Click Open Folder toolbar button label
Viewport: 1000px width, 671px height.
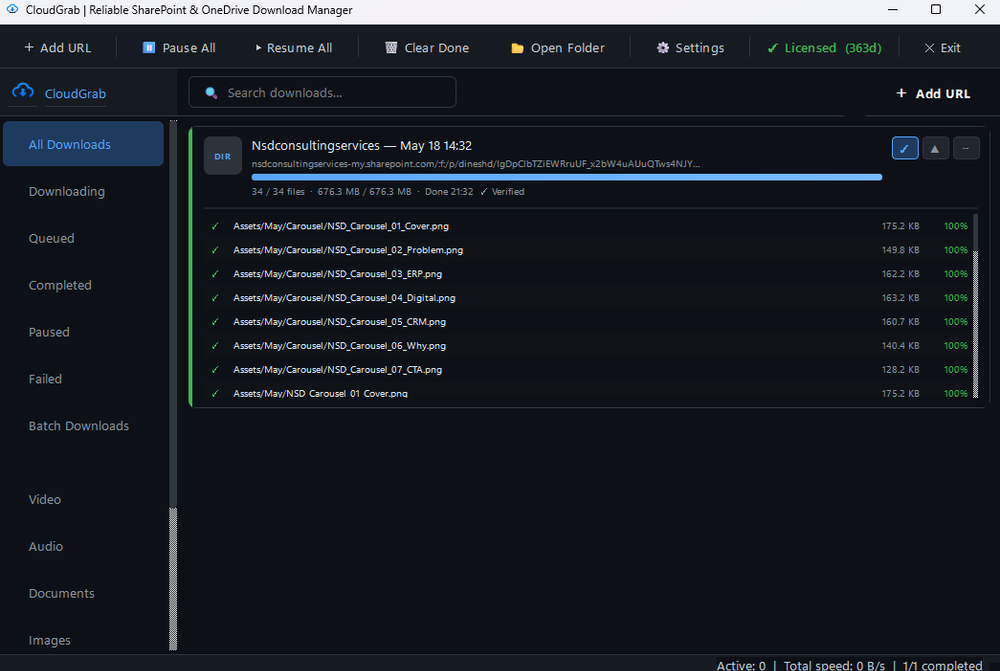pos(568,48)
